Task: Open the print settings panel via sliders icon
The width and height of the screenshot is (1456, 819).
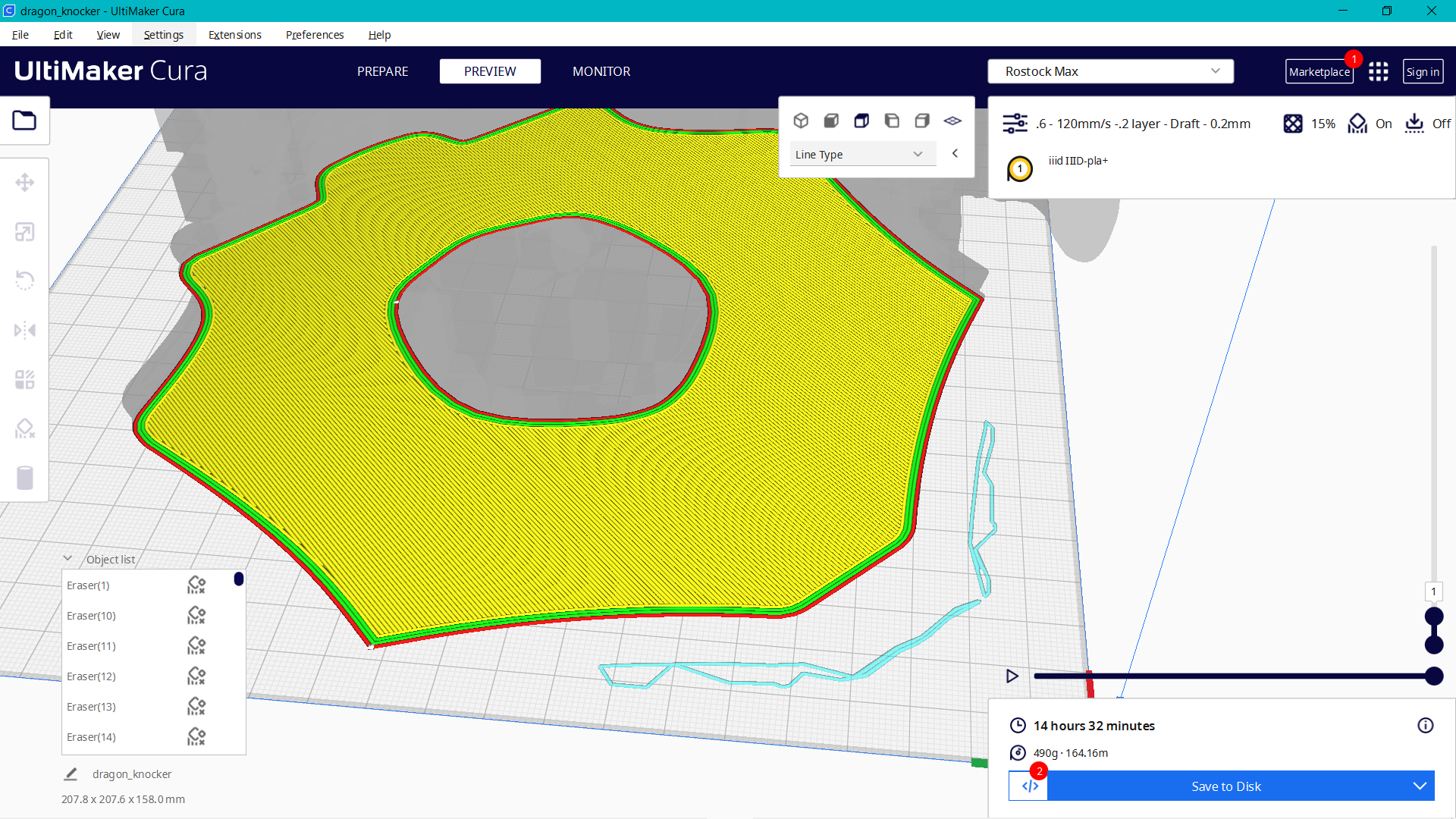Action: 1015,123
